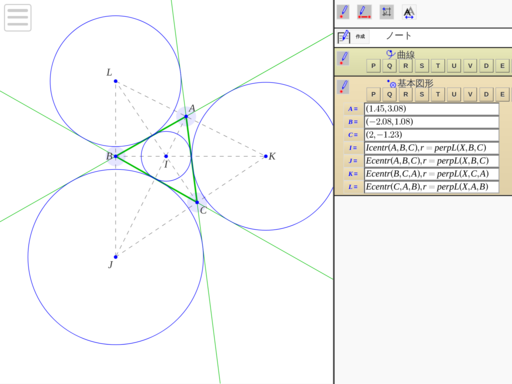This screenshot has height=384, width=512.
Task: Click the grid-points tool icon
Action: [387, 12]
